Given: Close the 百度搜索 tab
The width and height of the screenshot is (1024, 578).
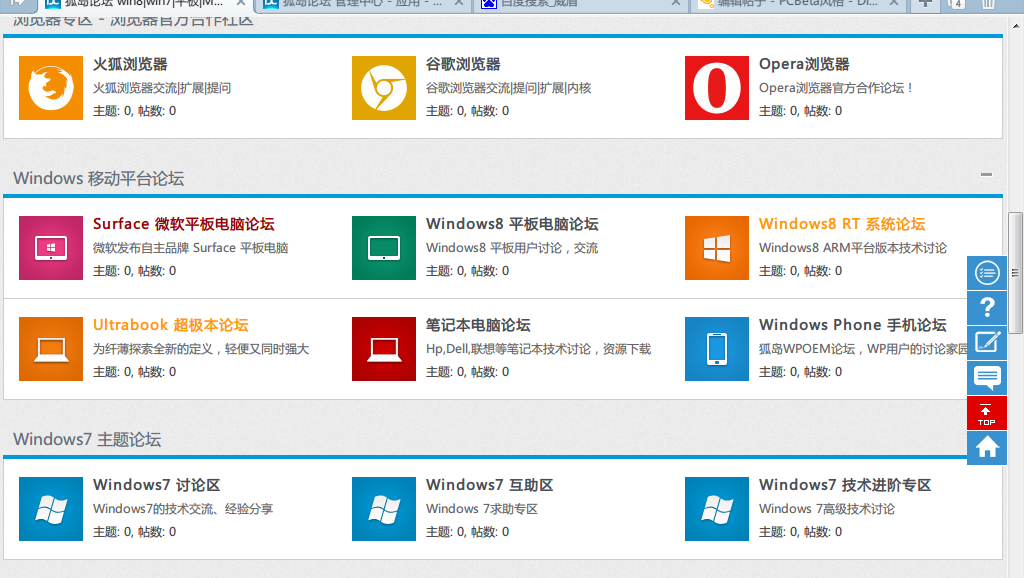Looking at the screenshot, I should (676, 3).
